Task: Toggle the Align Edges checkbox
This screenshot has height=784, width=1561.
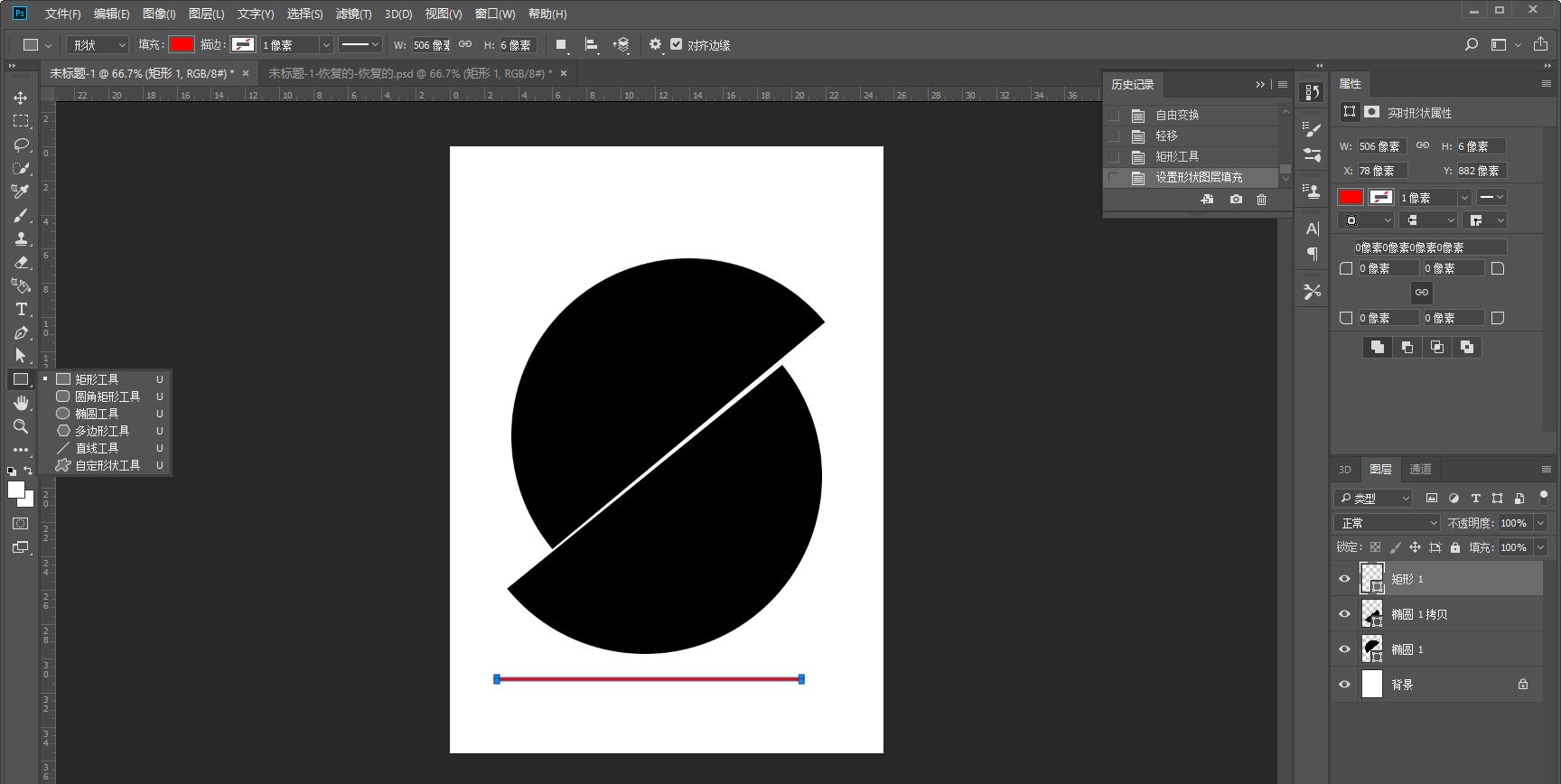Action: pos(676,44)
